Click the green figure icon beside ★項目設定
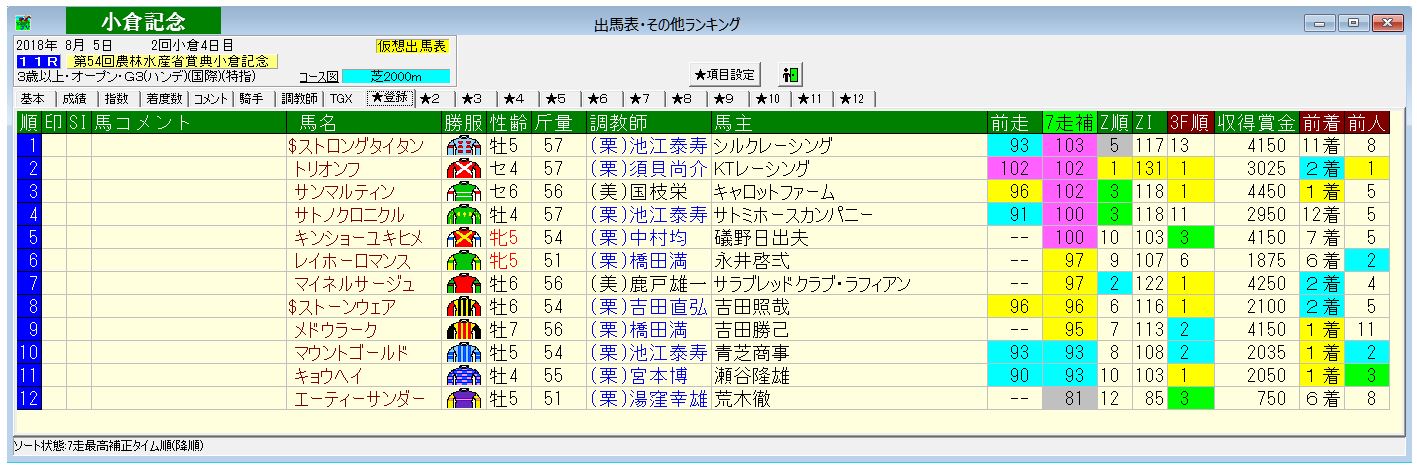The image size is (1417, 470). (791, 74)
